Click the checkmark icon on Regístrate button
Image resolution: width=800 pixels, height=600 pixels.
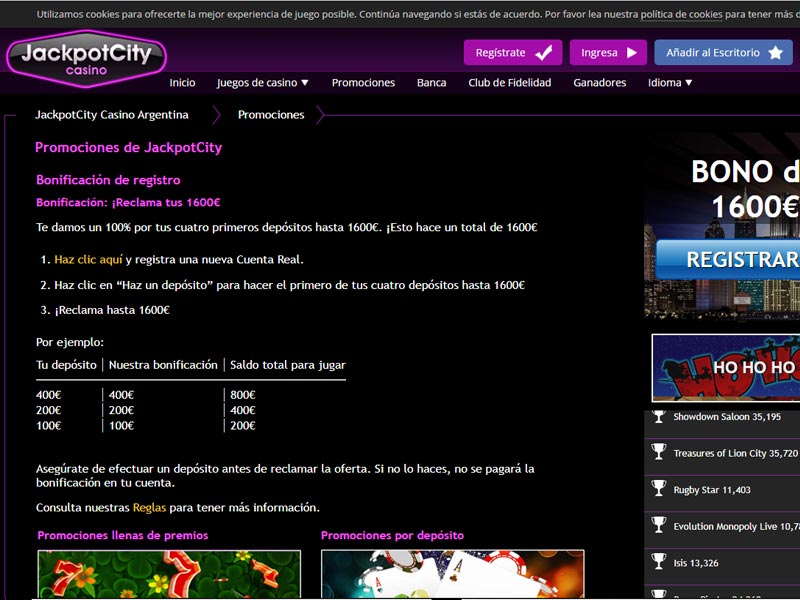(x=545, y=53)
